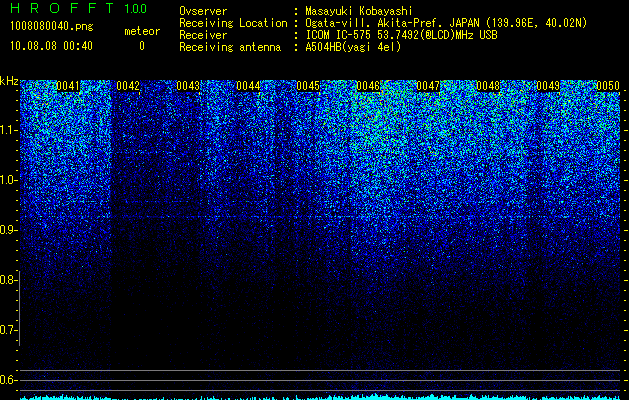Click the Ovserver label
Viewport: 629px width, 400px height.
pos(203,11)
